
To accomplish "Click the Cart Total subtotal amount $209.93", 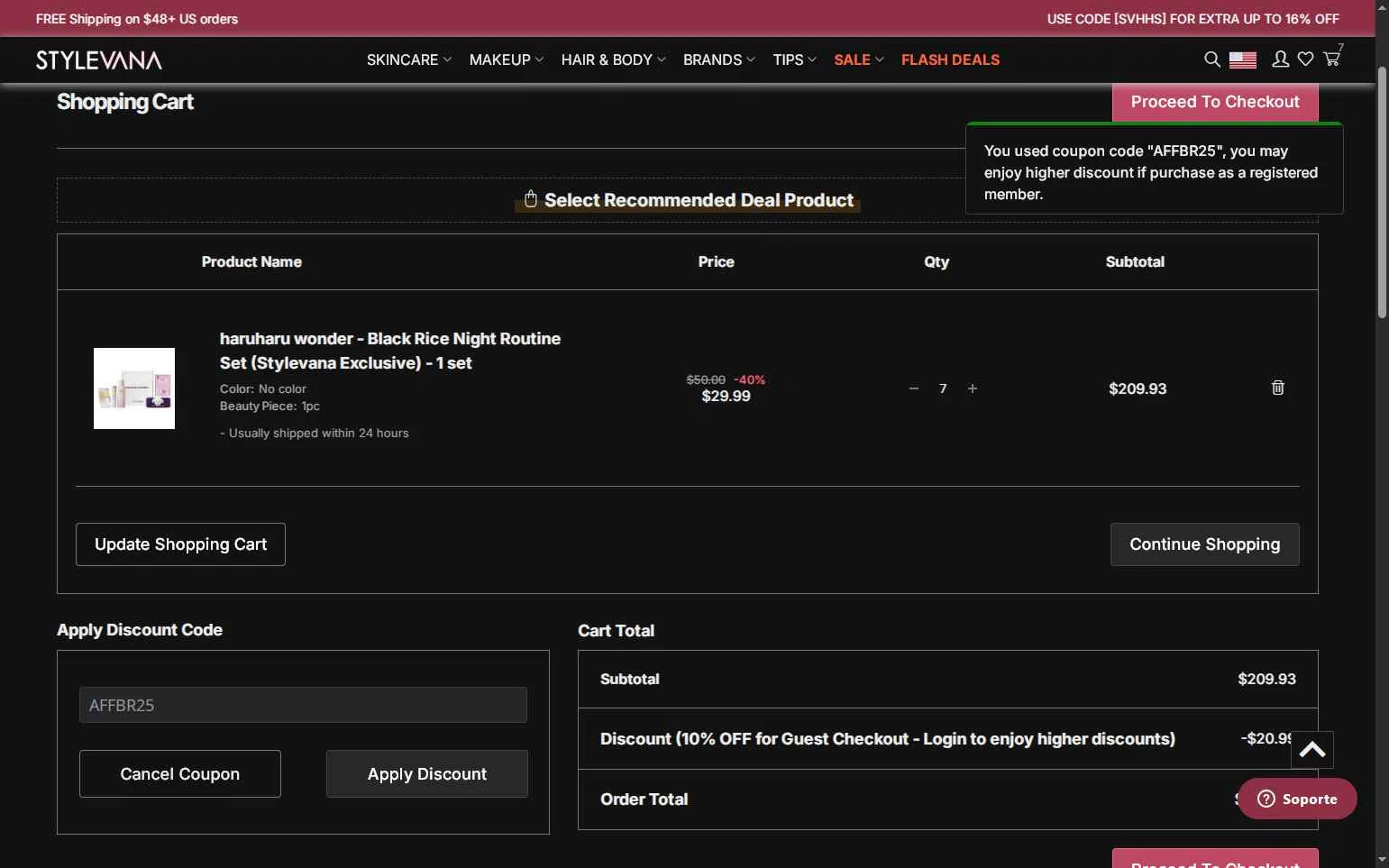I will point(1266,679).
